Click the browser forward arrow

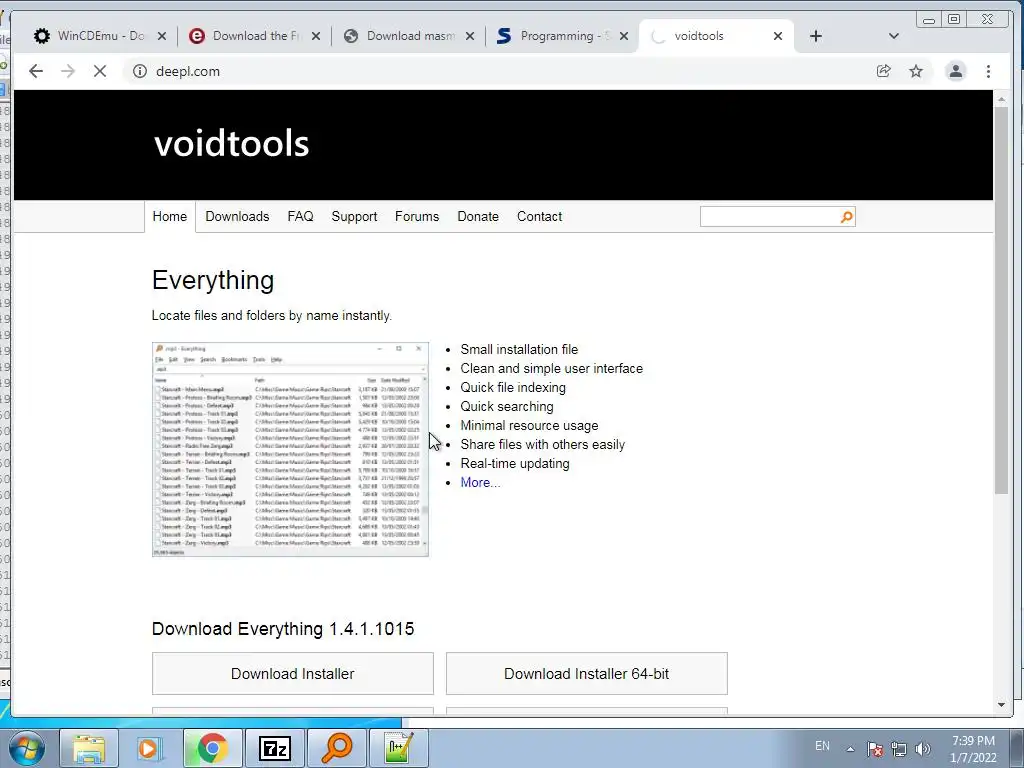tap(68, 71)
